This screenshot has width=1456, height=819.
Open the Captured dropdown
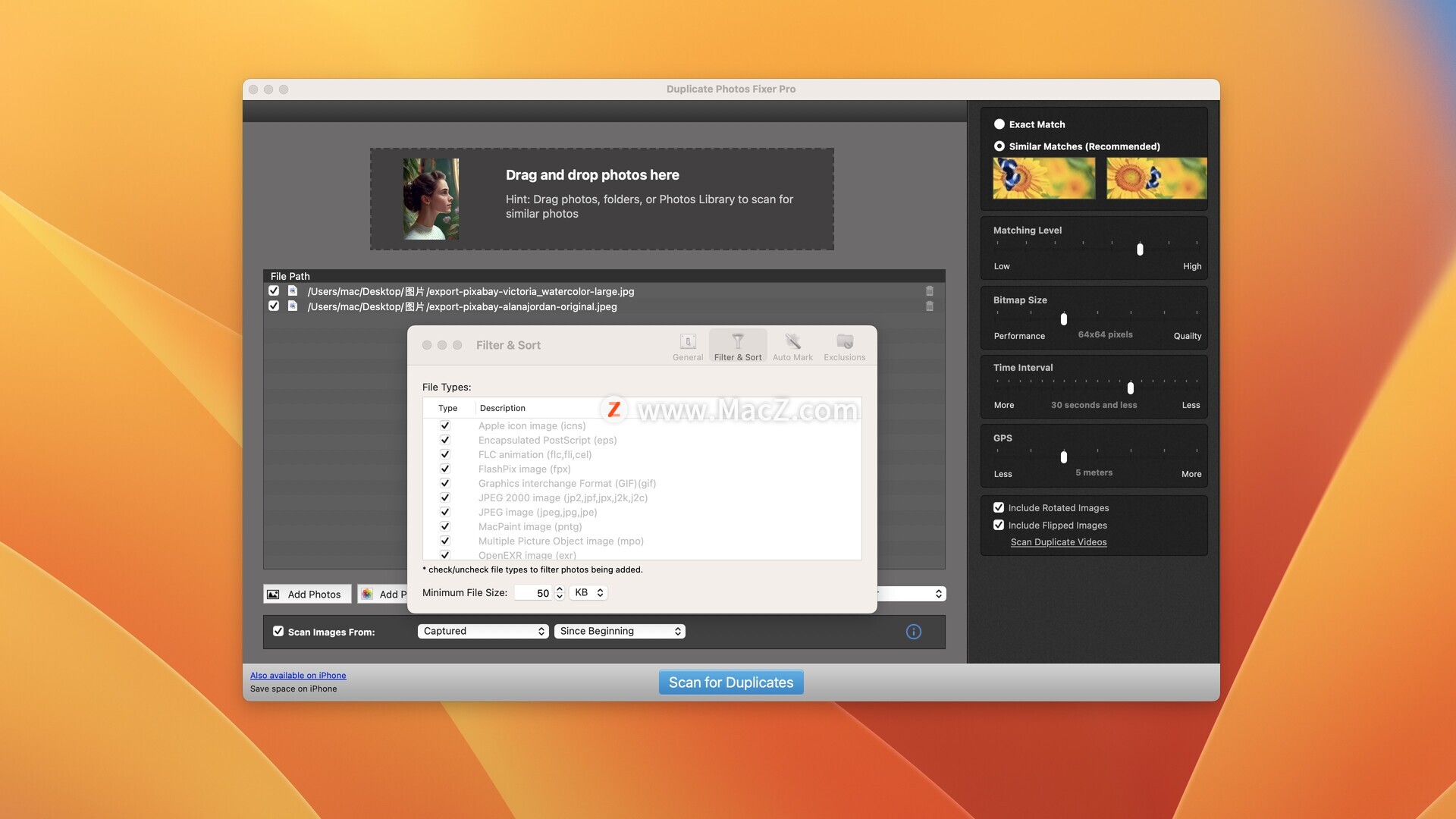coord(483,632)
